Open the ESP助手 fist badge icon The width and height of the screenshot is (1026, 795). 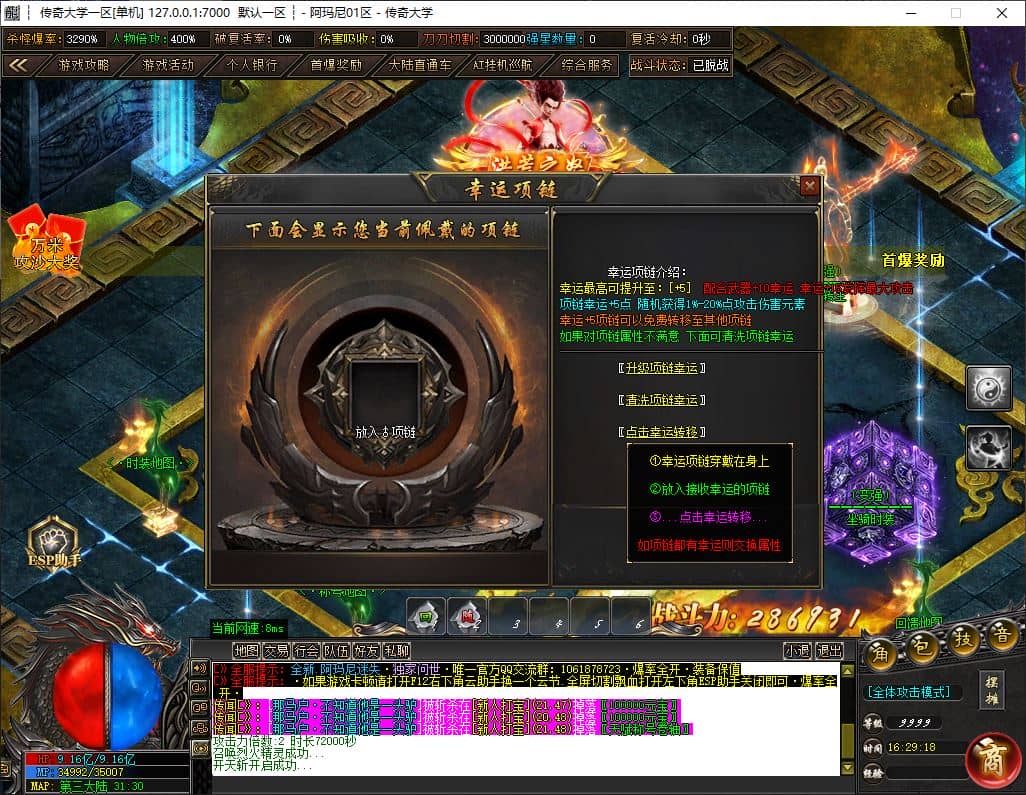54,543
